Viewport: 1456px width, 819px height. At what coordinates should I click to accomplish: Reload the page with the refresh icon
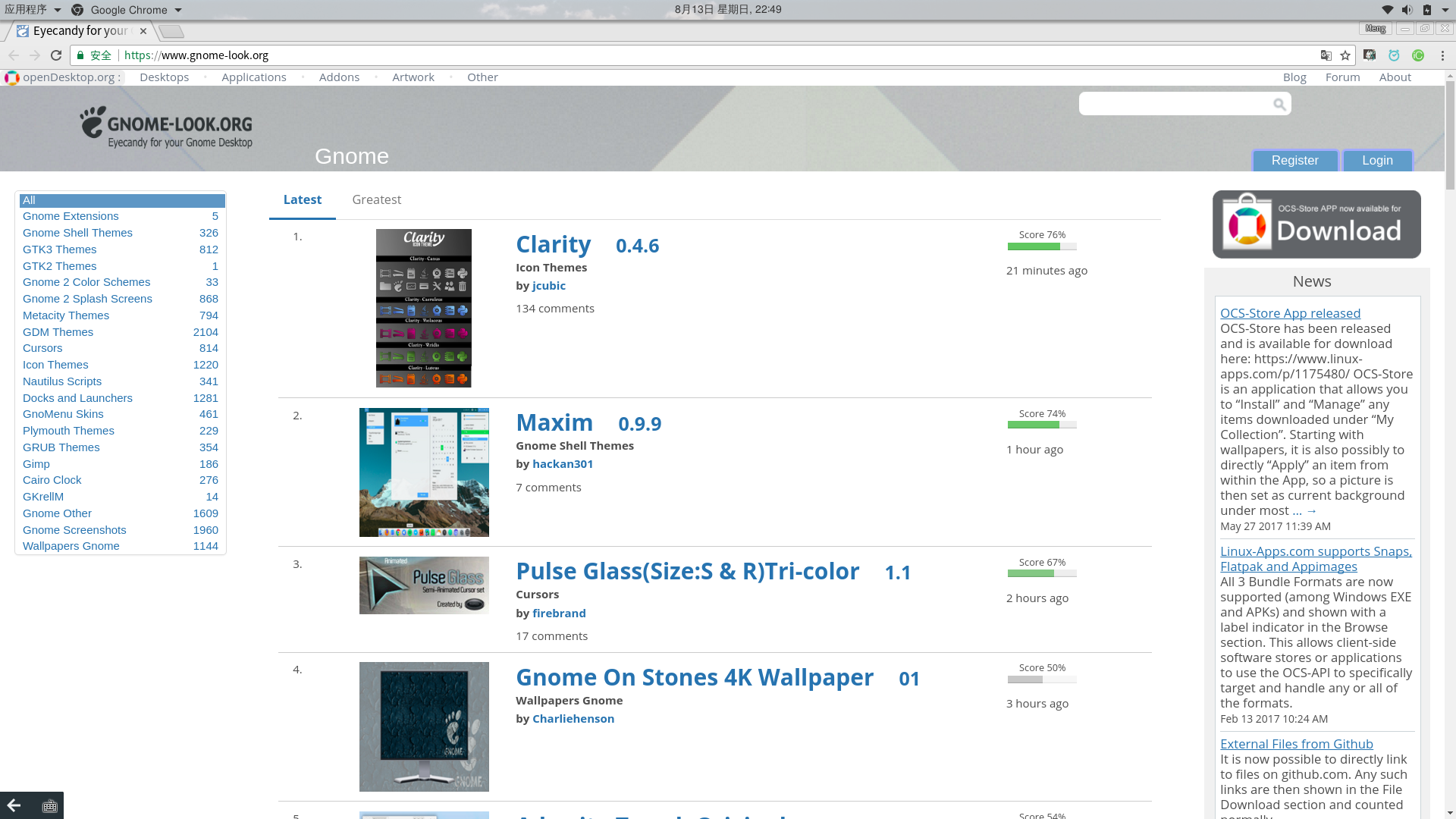56,55
